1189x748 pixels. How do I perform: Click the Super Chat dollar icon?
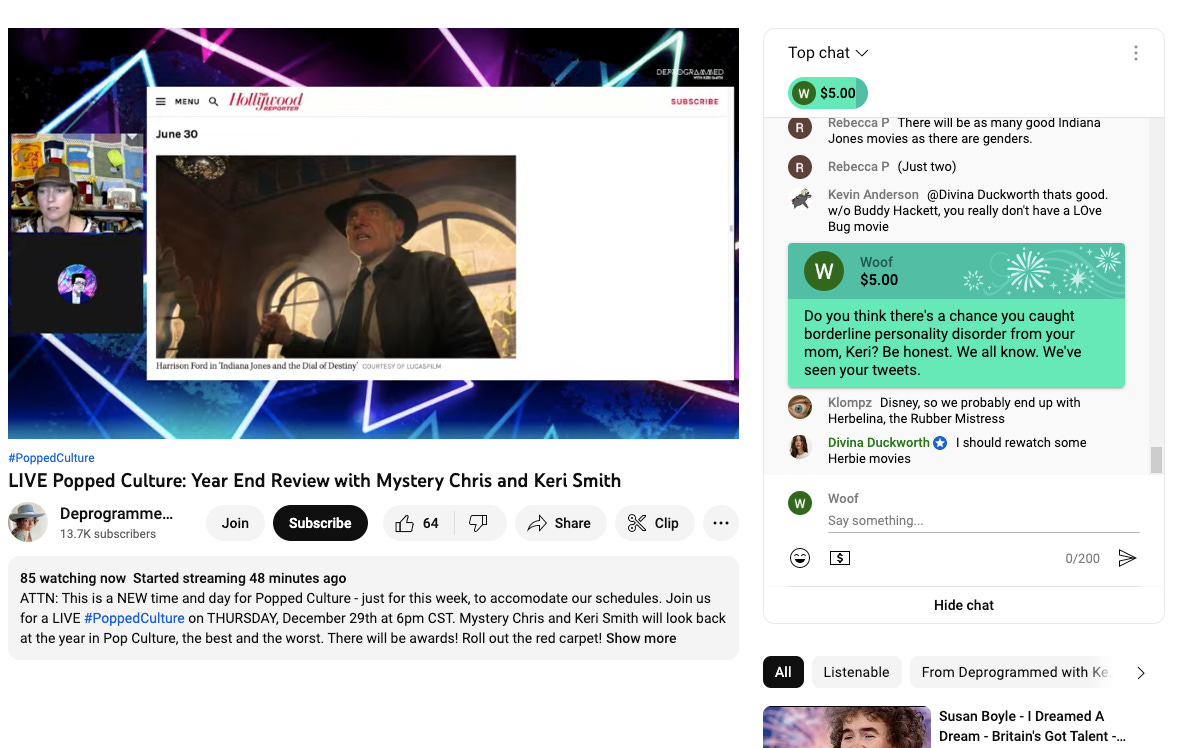click(839, 558)
